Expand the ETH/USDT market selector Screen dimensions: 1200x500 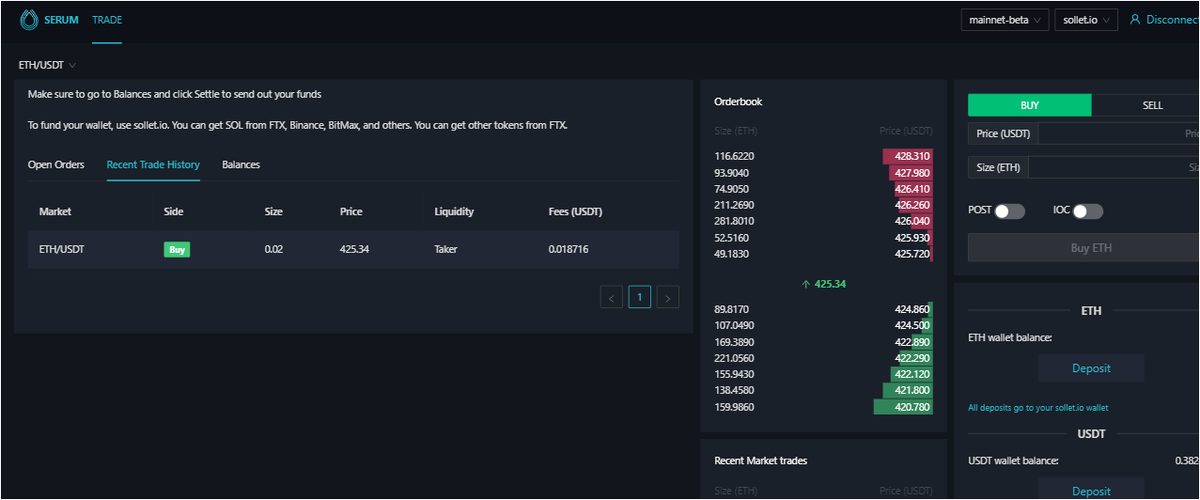pyautogui.click(x=47, y=65)
